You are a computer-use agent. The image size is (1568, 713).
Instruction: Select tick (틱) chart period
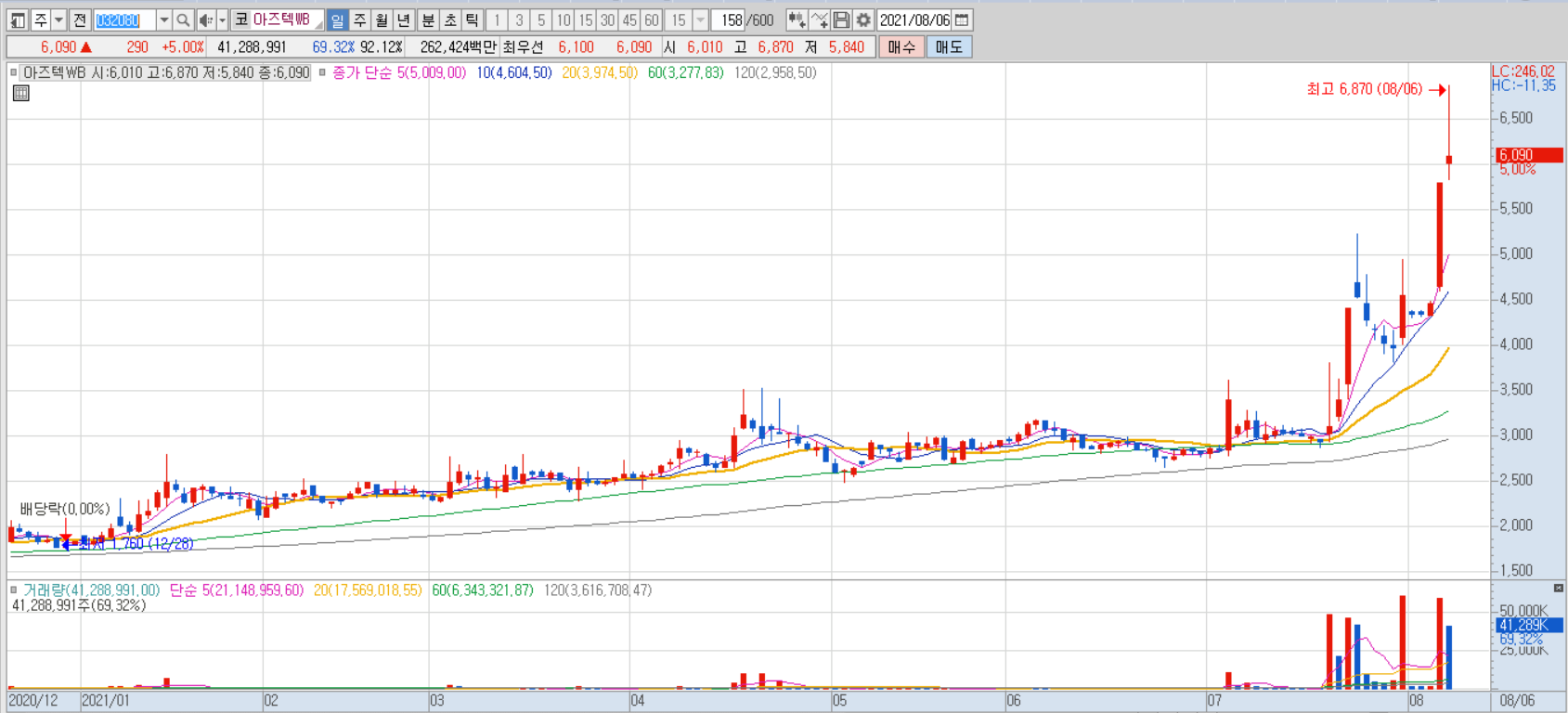pos(473,19)
